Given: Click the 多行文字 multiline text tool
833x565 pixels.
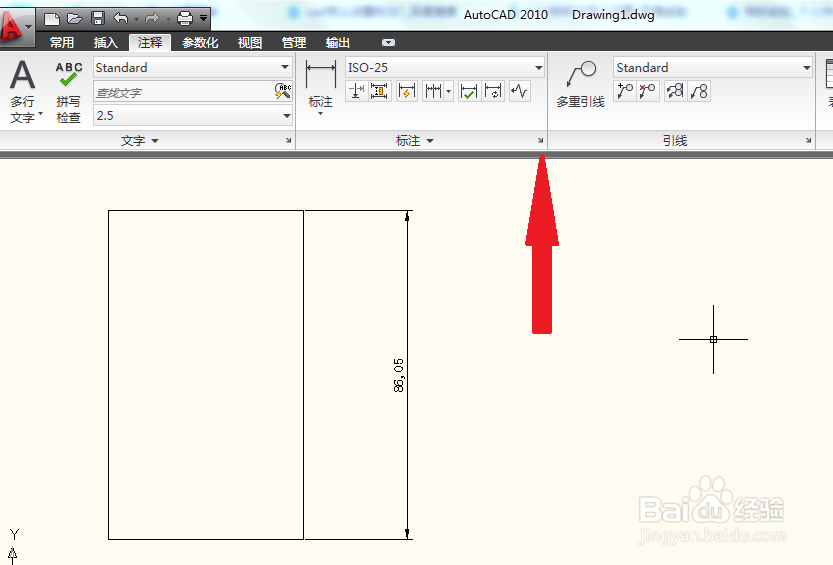Looking at the screenshot, I should (22, 91).
